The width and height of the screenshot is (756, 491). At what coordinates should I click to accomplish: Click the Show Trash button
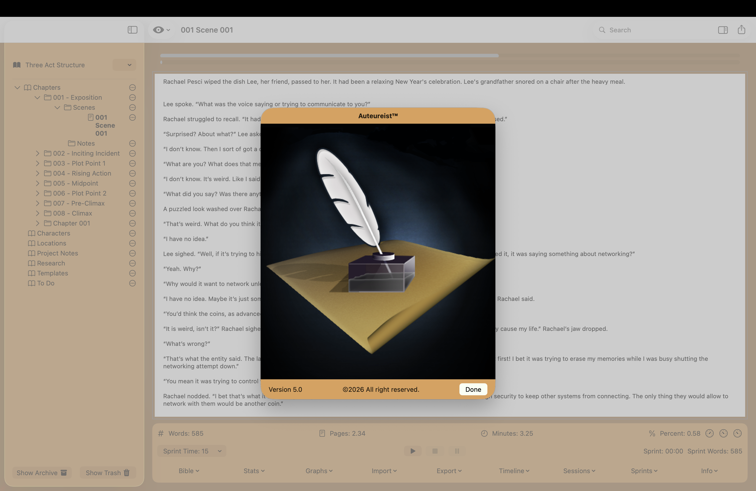[x=107, y=473]
